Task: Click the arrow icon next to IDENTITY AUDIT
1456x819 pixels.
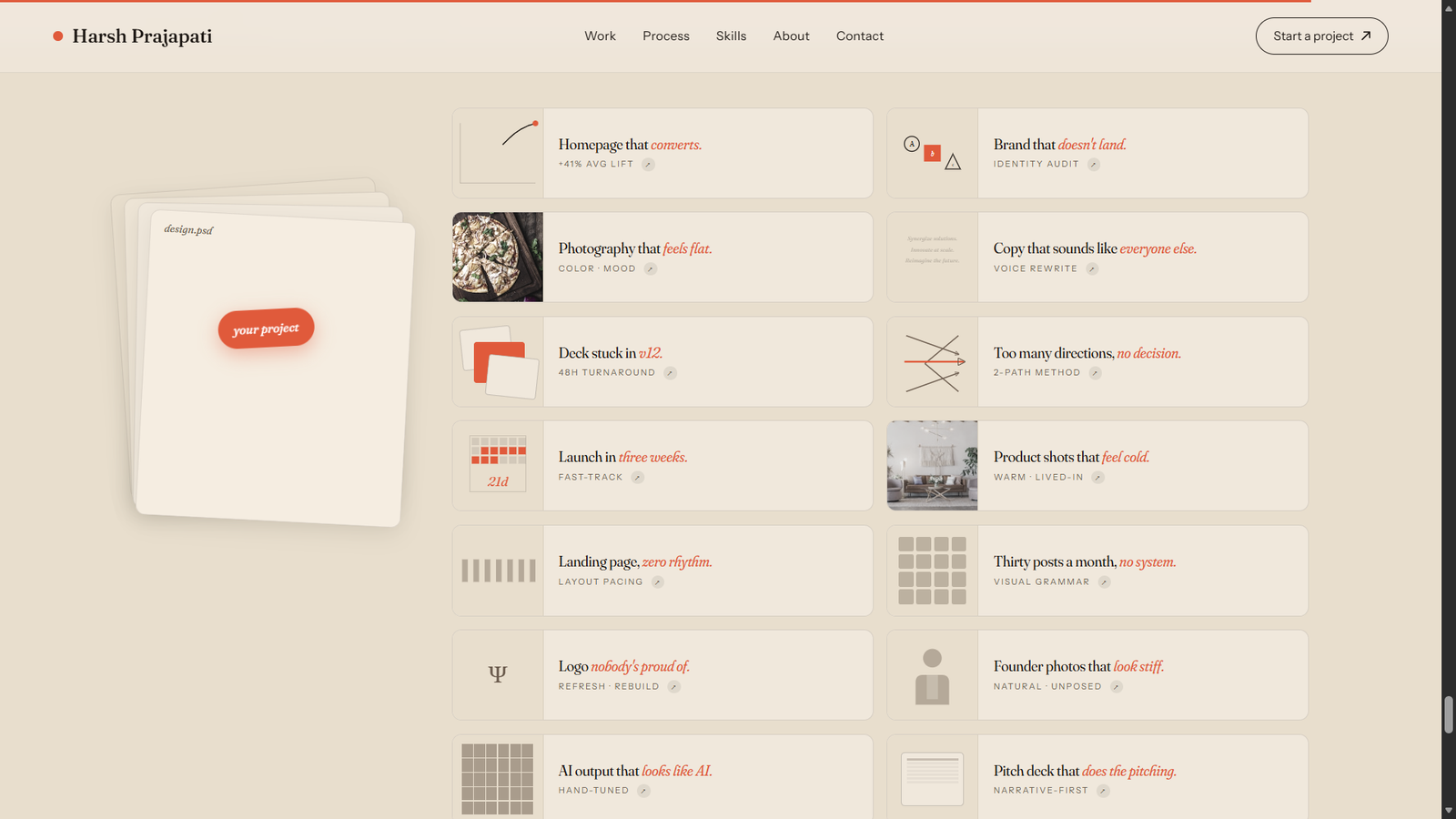Action: [x=1093, y=165]
